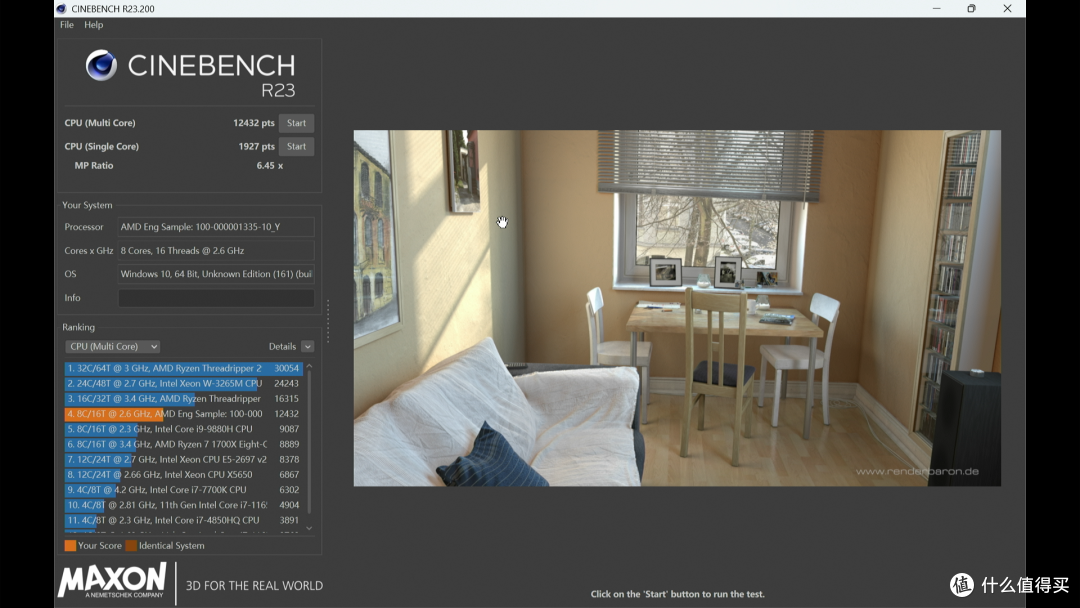This screenshot has height=608, width=1080.
Task: Select ranking row 1 AMD Ryzen Threadripper 2
Action: [183, 368]
